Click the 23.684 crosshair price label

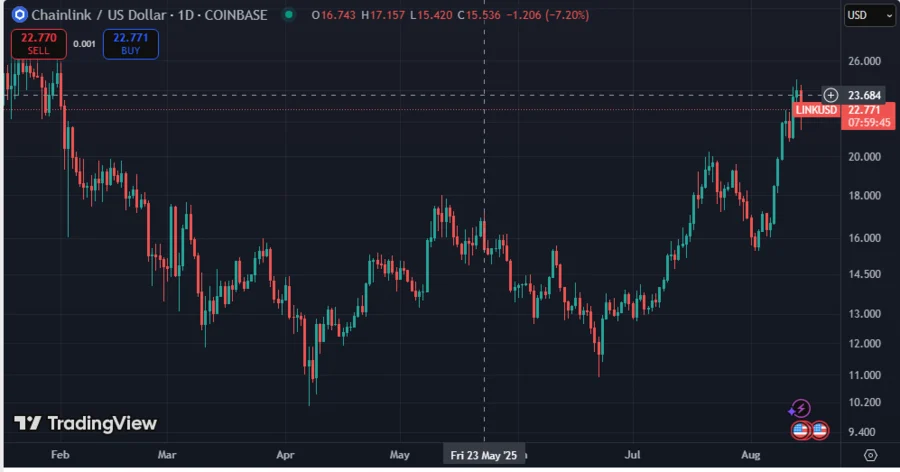tap(864, 95)
